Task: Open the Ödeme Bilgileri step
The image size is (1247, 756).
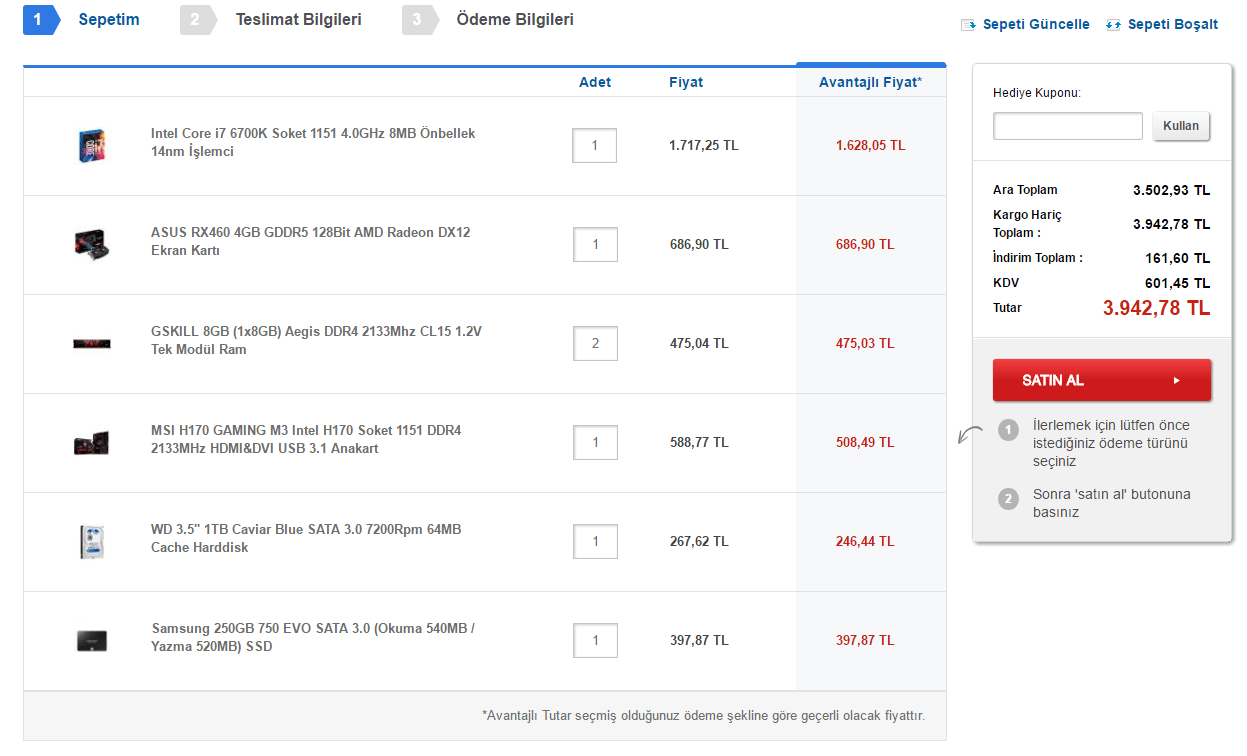Action: click(x=514, y=20)
